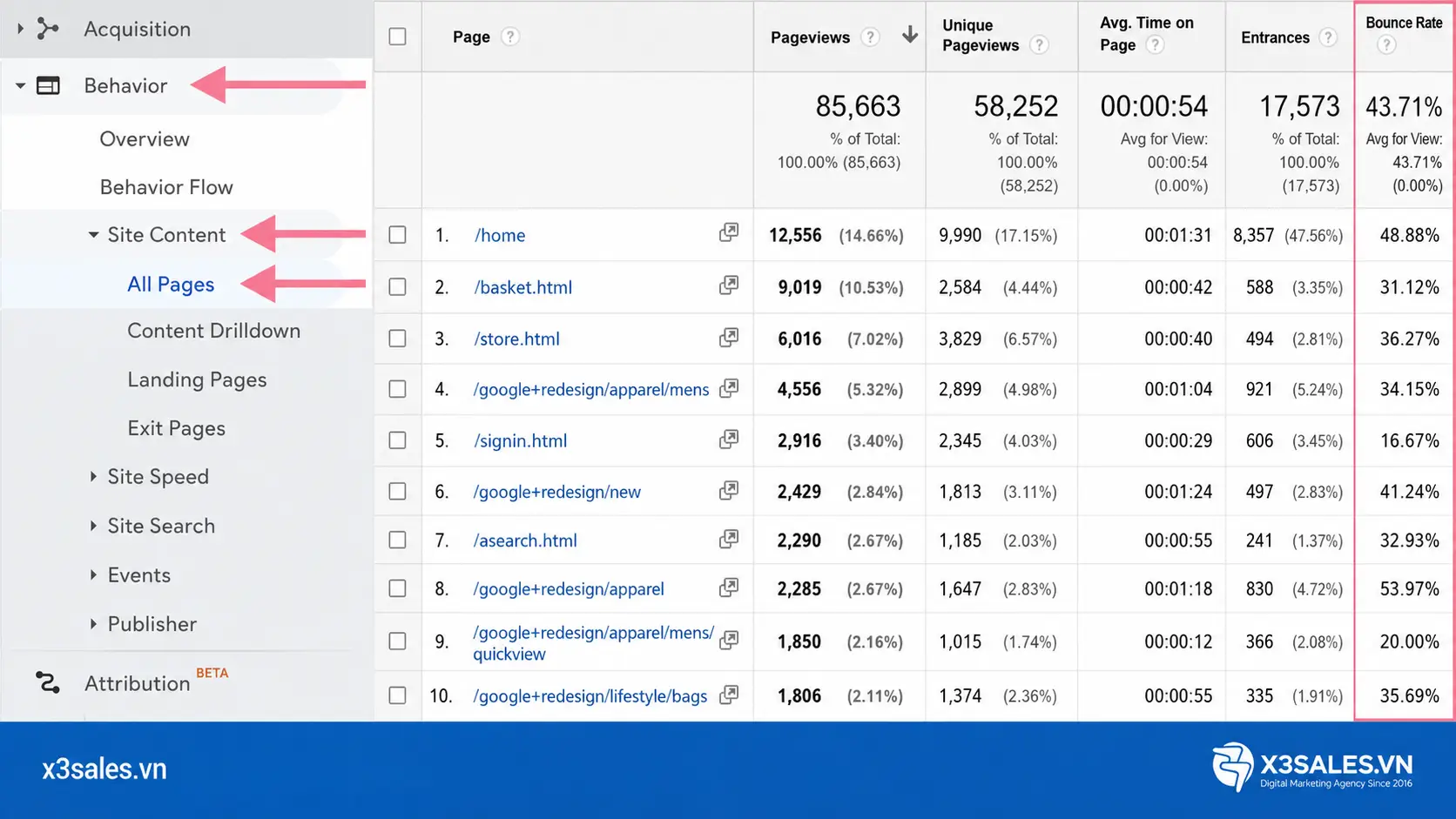Select All Pages report
Screen dimensions: 1456x819
[171, 285]
